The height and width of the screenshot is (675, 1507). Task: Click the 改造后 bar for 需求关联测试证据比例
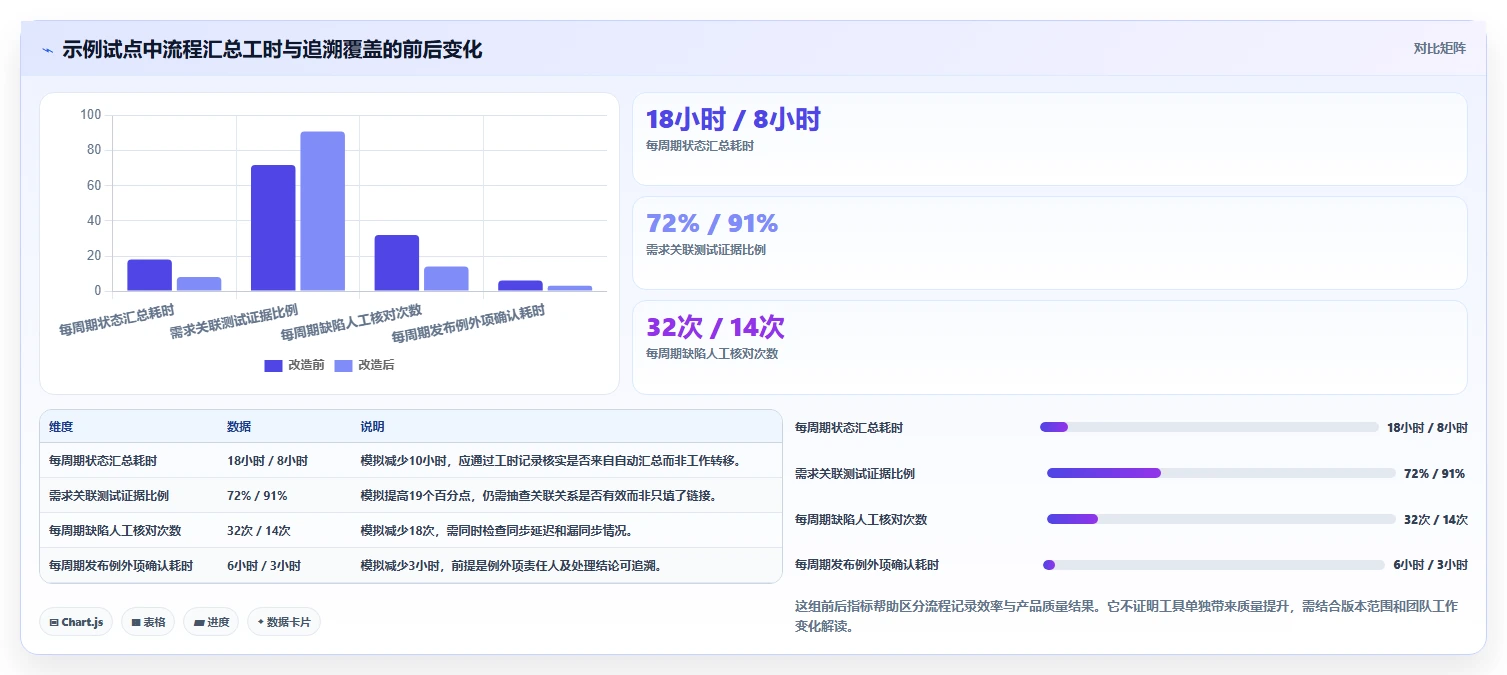click(x=322, y=211)
